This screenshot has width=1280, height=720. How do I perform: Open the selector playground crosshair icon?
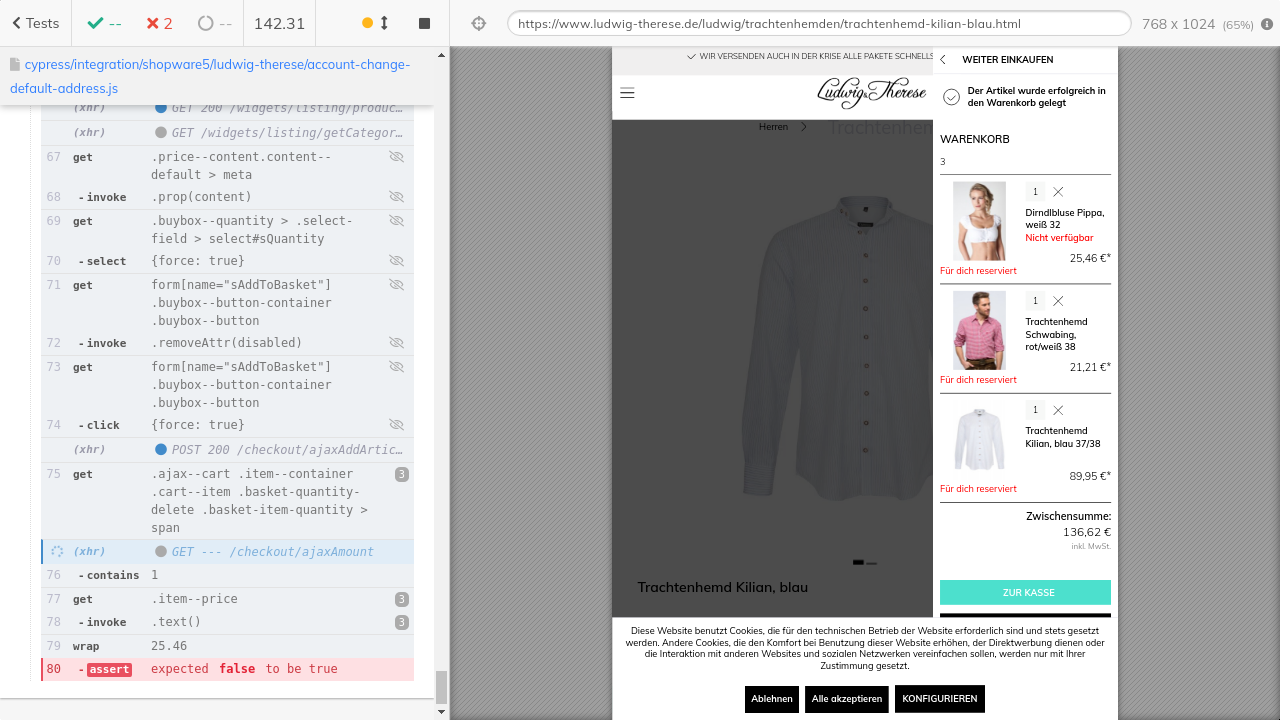479,23
